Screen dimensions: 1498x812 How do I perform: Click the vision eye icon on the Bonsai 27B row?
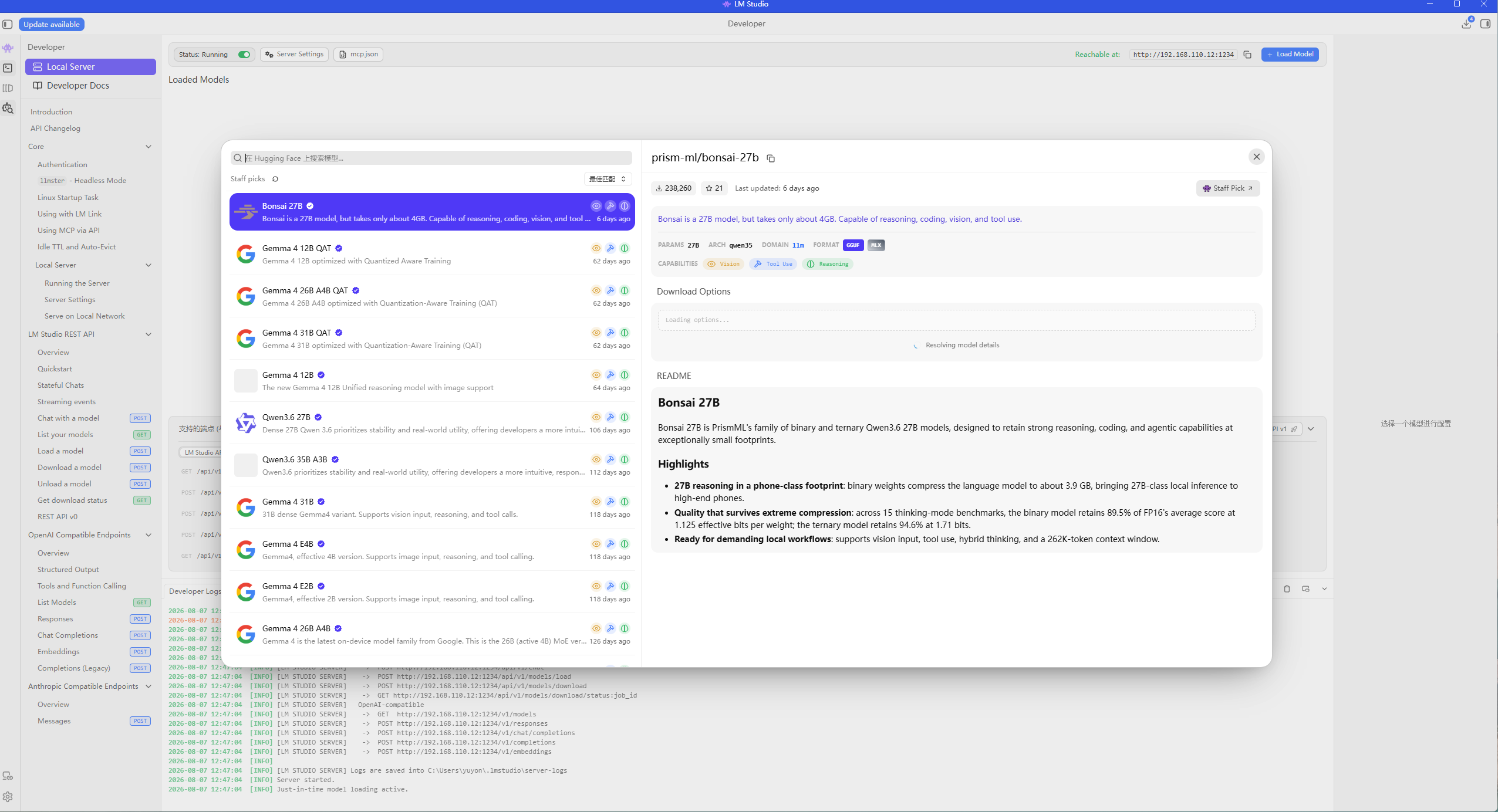(x=596, y=206)
